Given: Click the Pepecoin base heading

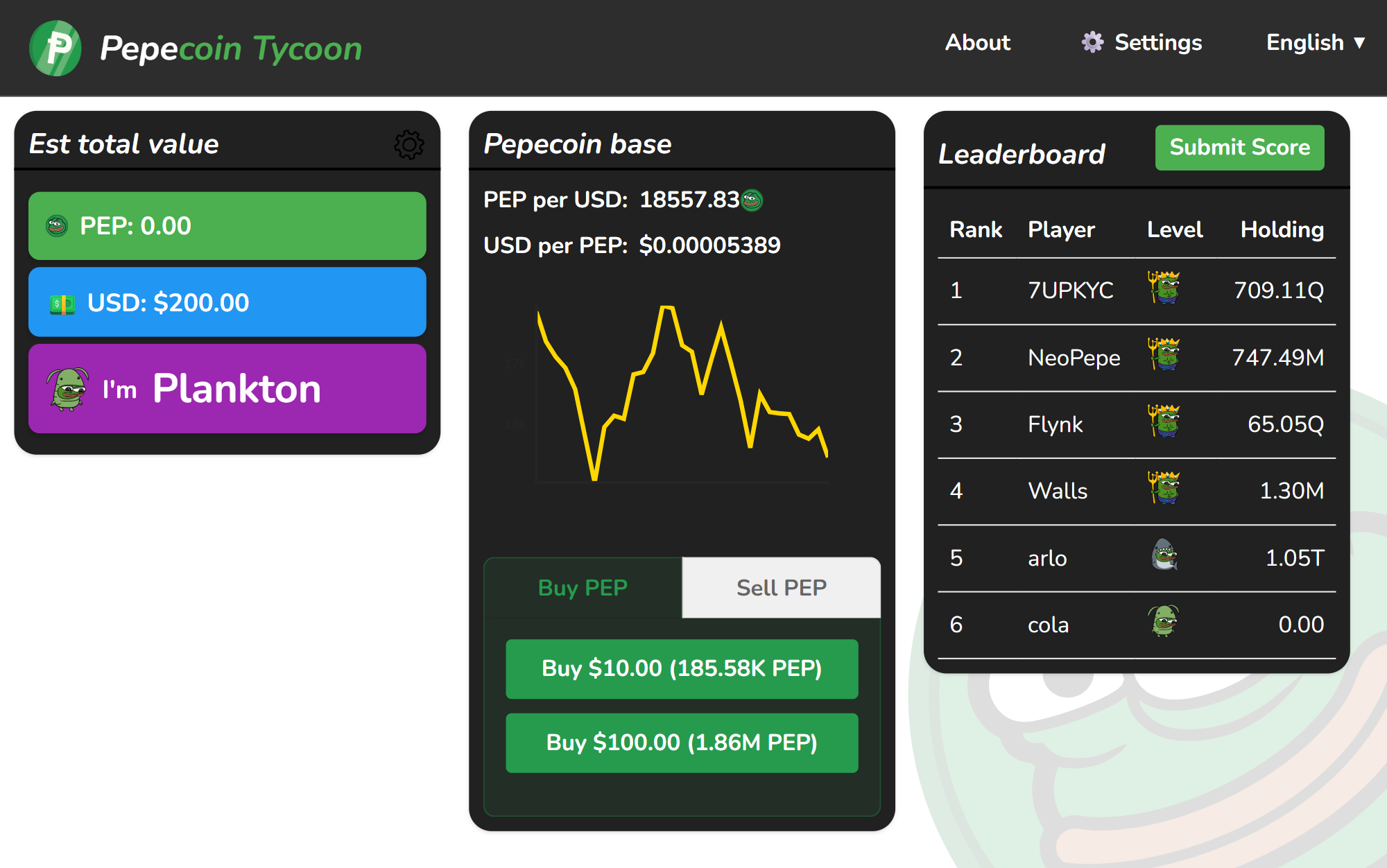Looking at the screenshot, I should 577,144.
